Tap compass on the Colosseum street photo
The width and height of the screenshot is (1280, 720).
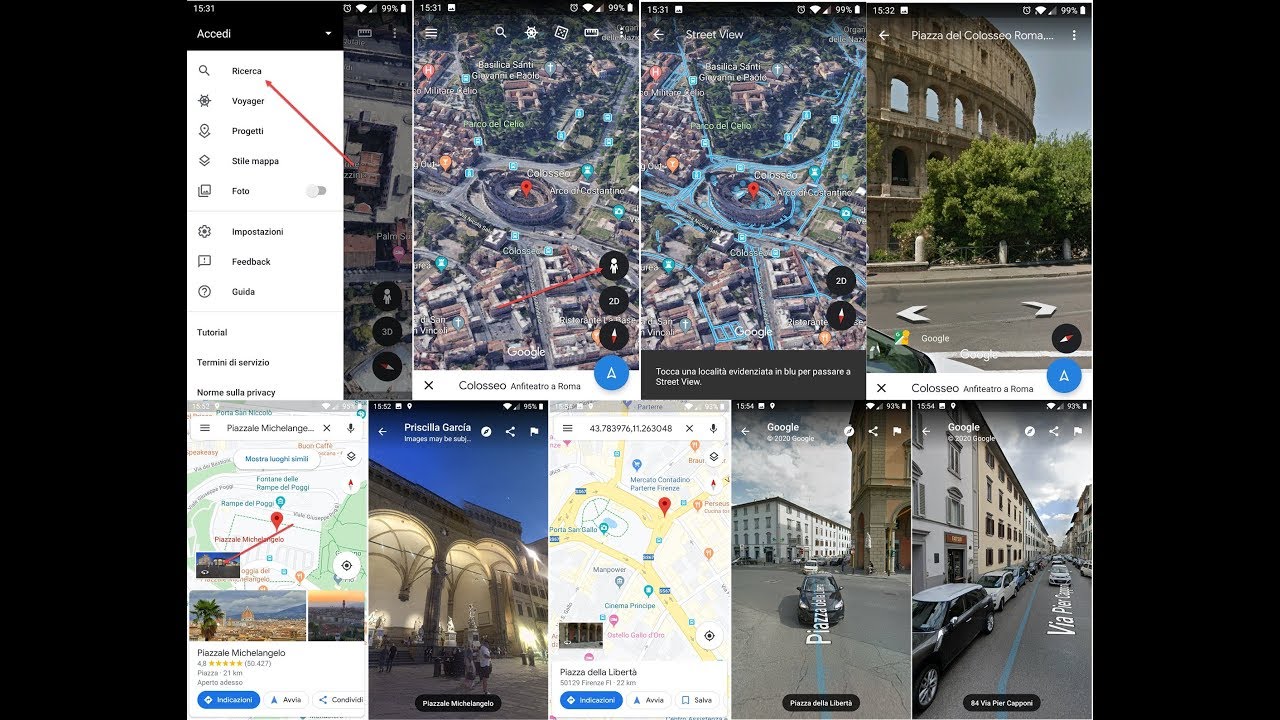[1066, 338]
